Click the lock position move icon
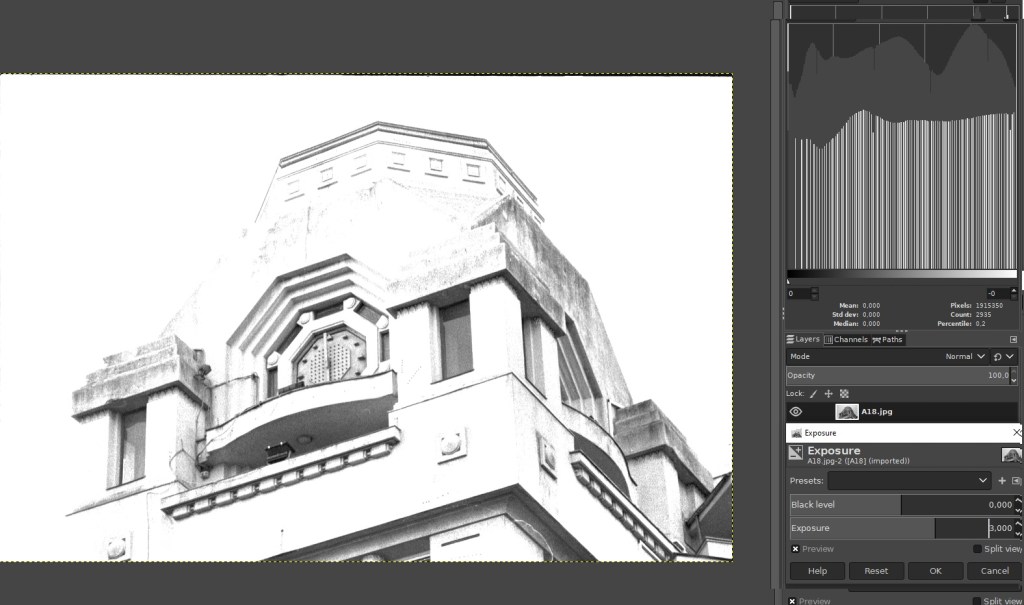Viewport: 1024px width, 605px height. coord(829,394)
